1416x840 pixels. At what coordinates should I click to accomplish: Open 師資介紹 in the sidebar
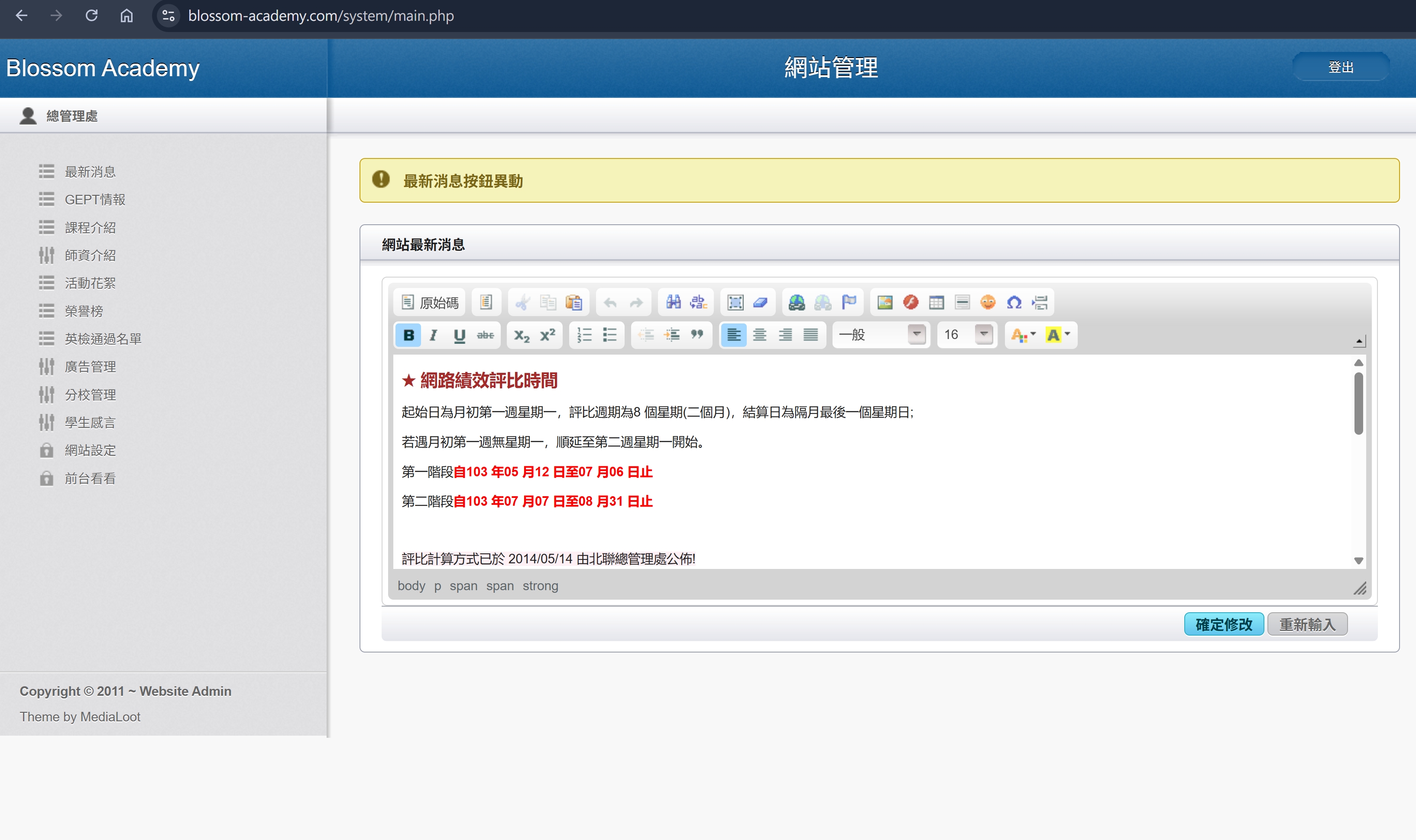point(90,255)
